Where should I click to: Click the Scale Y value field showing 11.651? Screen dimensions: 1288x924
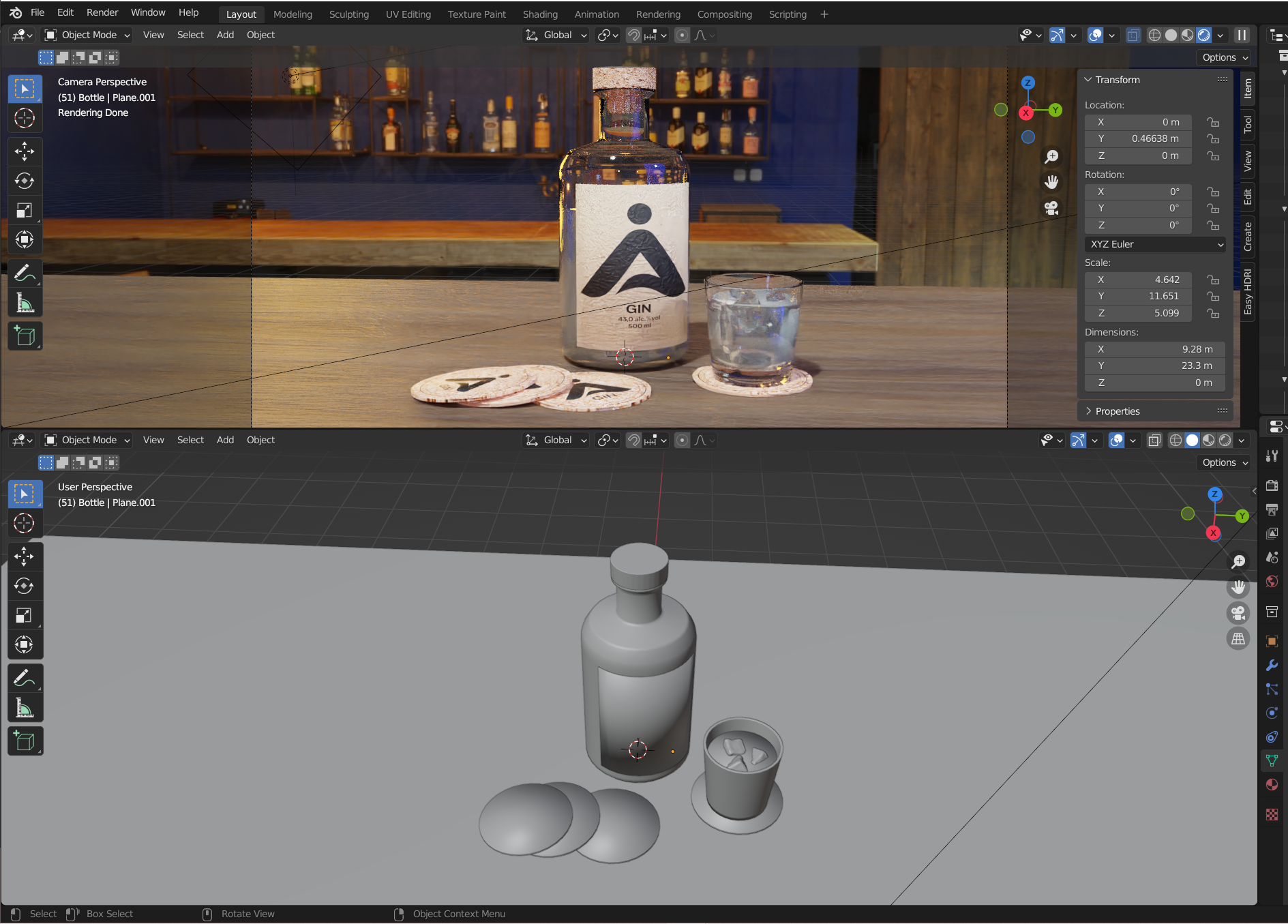click(1138, 296)
